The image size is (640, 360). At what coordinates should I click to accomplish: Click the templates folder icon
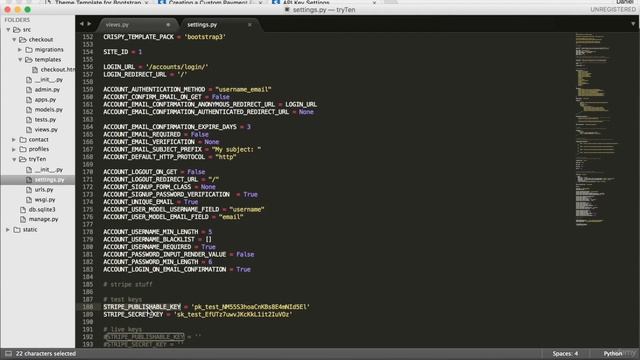click(29, 60)
